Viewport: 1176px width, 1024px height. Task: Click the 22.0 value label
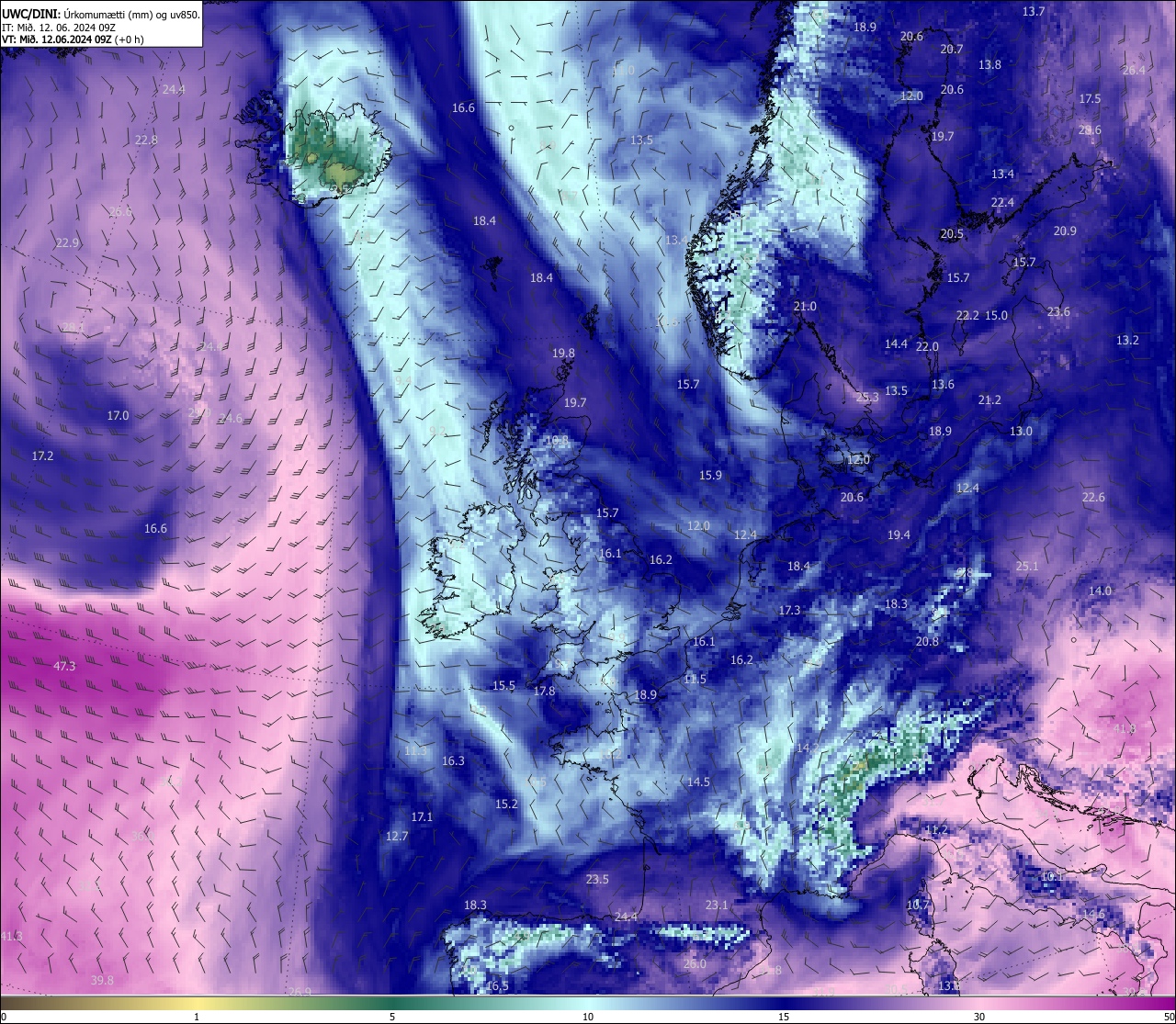coord(927,347)
